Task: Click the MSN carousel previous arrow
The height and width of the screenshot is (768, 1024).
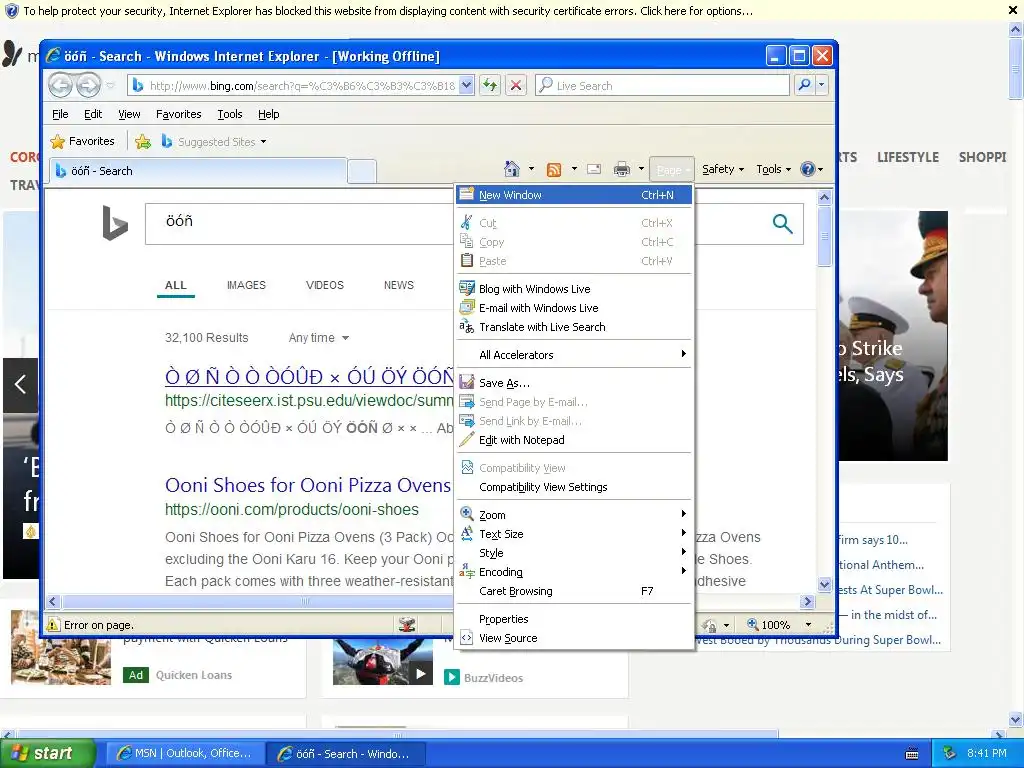Action: (x=20, y=384)
